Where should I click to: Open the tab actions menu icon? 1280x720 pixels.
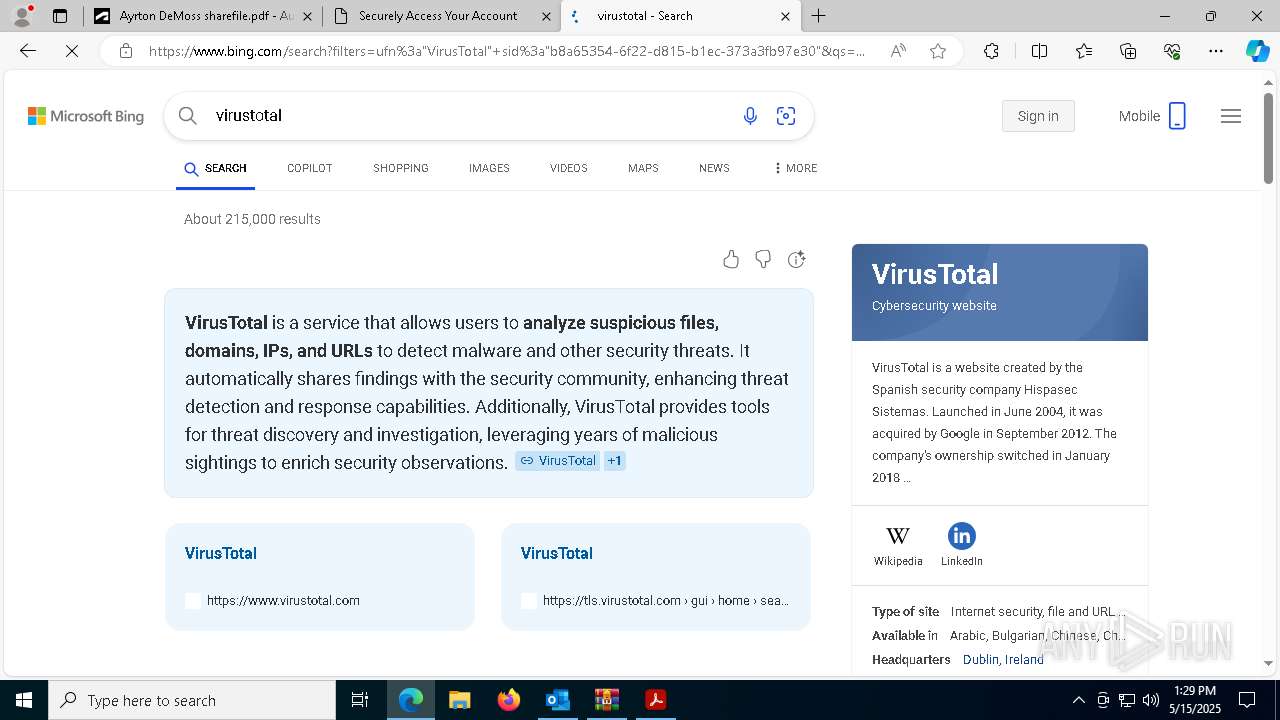point(60,16)
